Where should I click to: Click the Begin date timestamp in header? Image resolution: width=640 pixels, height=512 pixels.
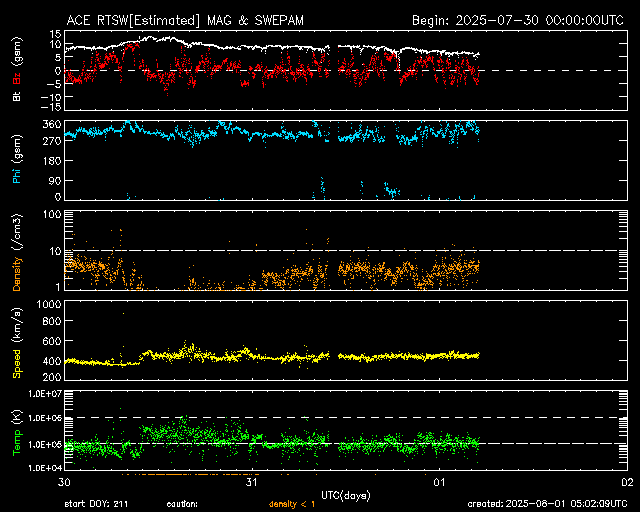(519, 20)
